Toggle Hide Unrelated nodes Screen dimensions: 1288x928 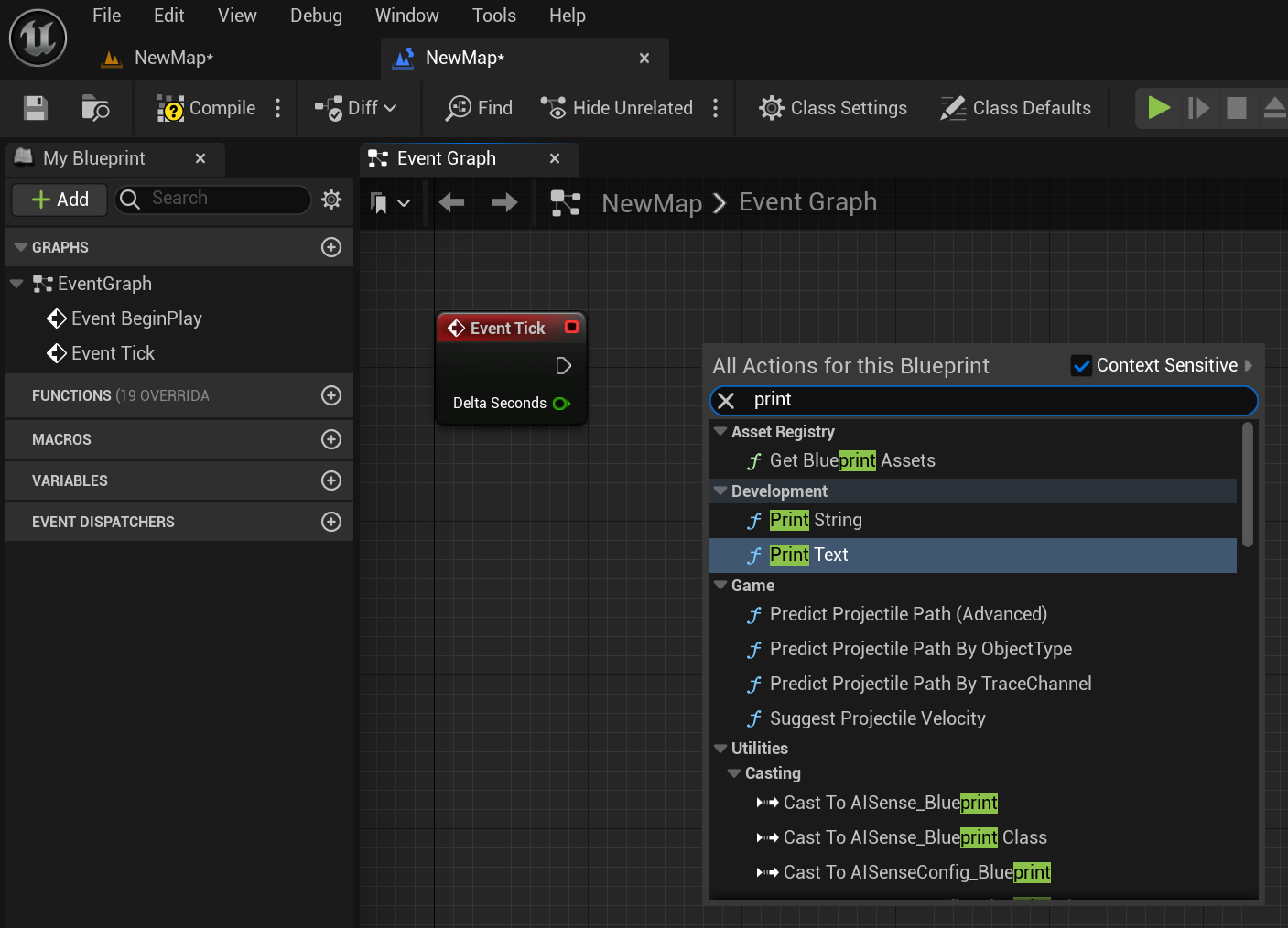616,108
